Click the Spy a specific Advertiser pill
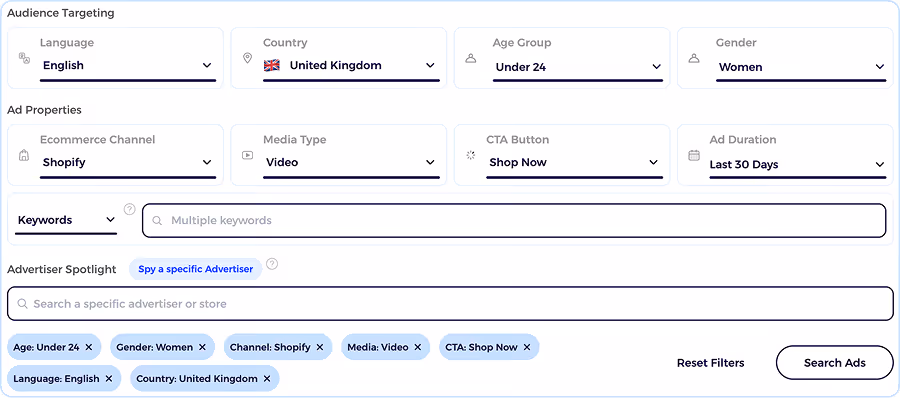Screen dimensions: 900x398 (195, 269)
